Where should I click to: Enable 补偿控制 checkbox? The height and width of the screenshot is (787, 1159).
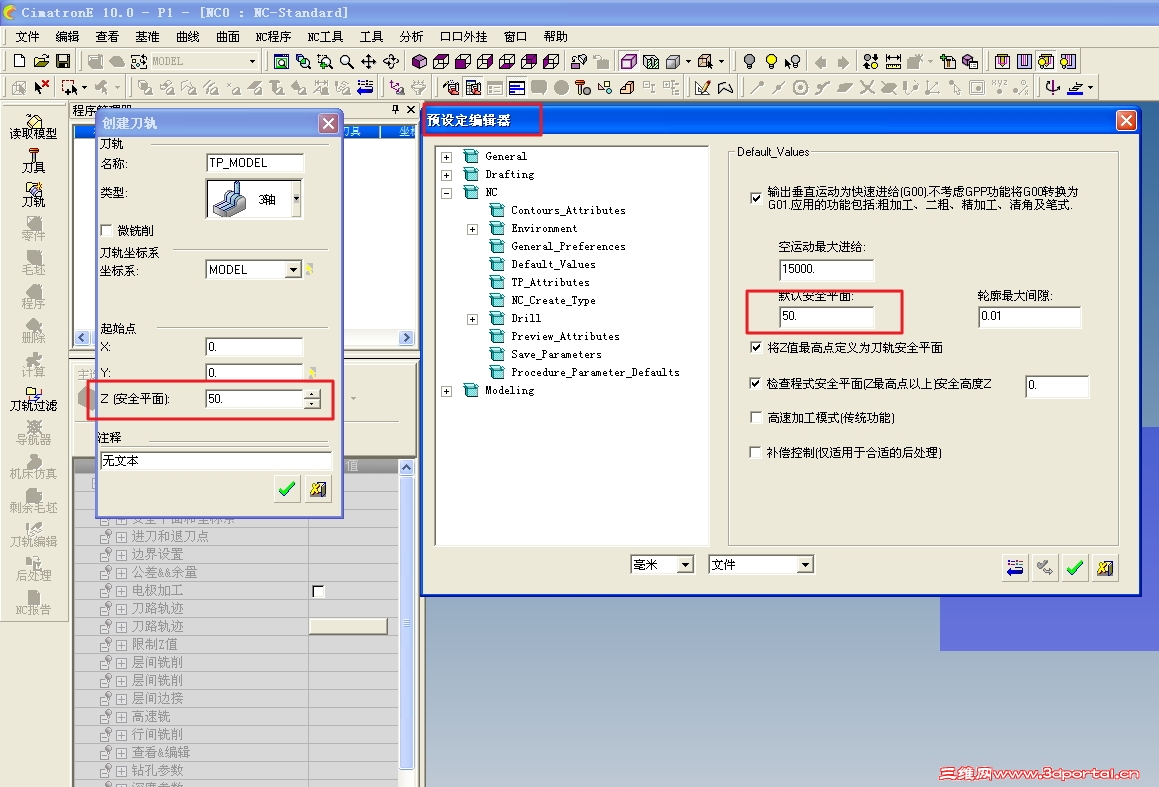tap(755, 452)
